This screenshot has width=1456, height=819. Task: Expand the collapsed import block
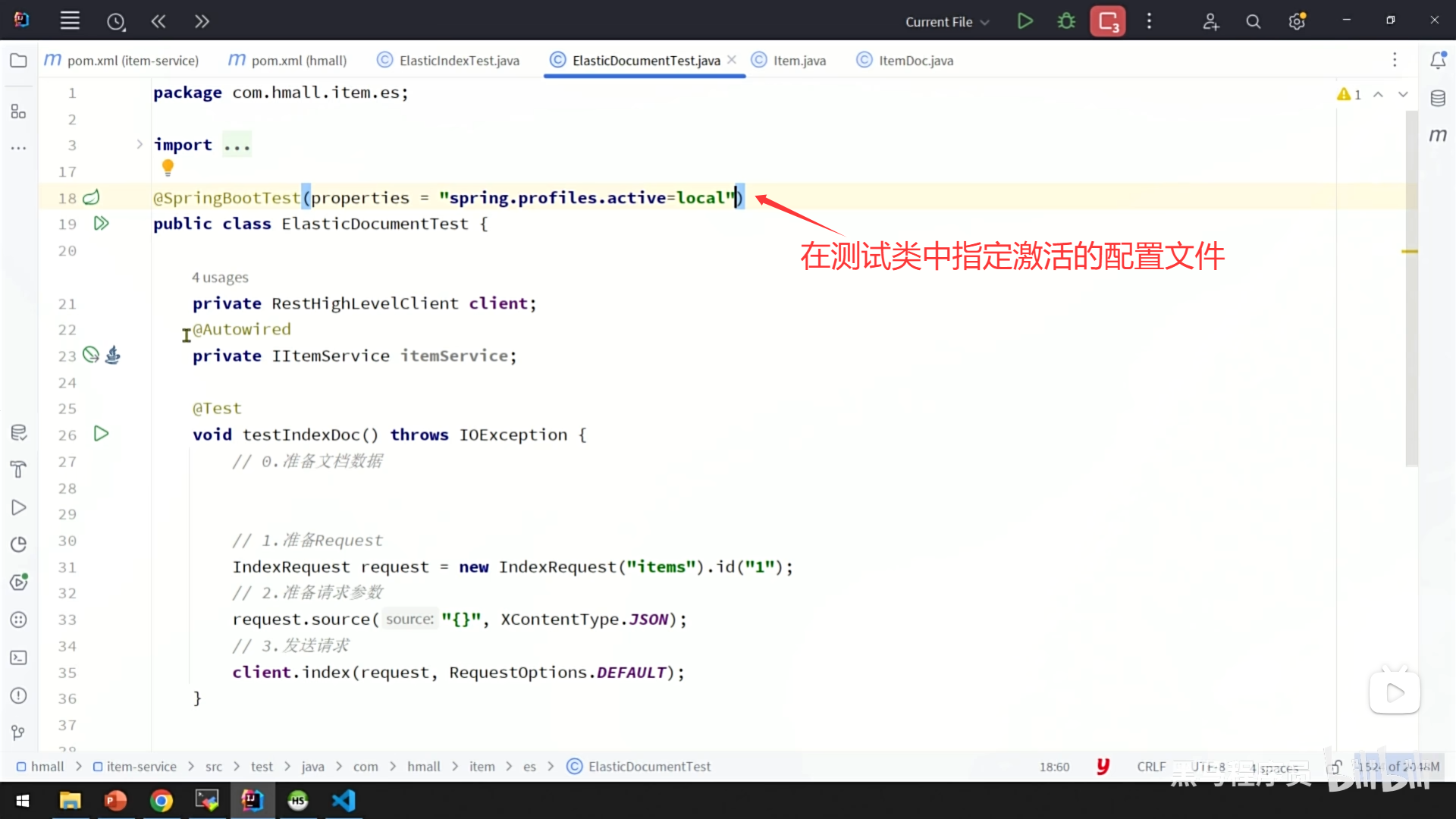click(x=140, y=144)
